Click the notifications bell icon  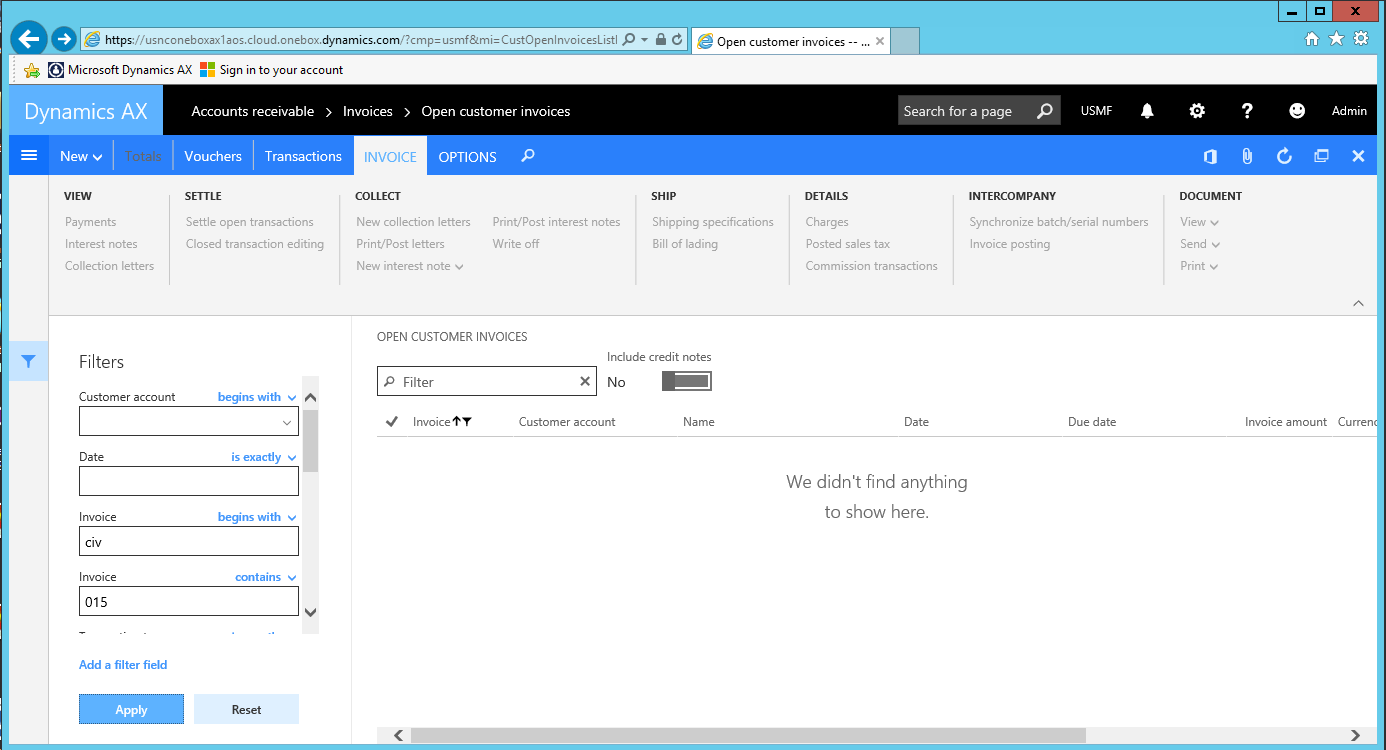1147,111
